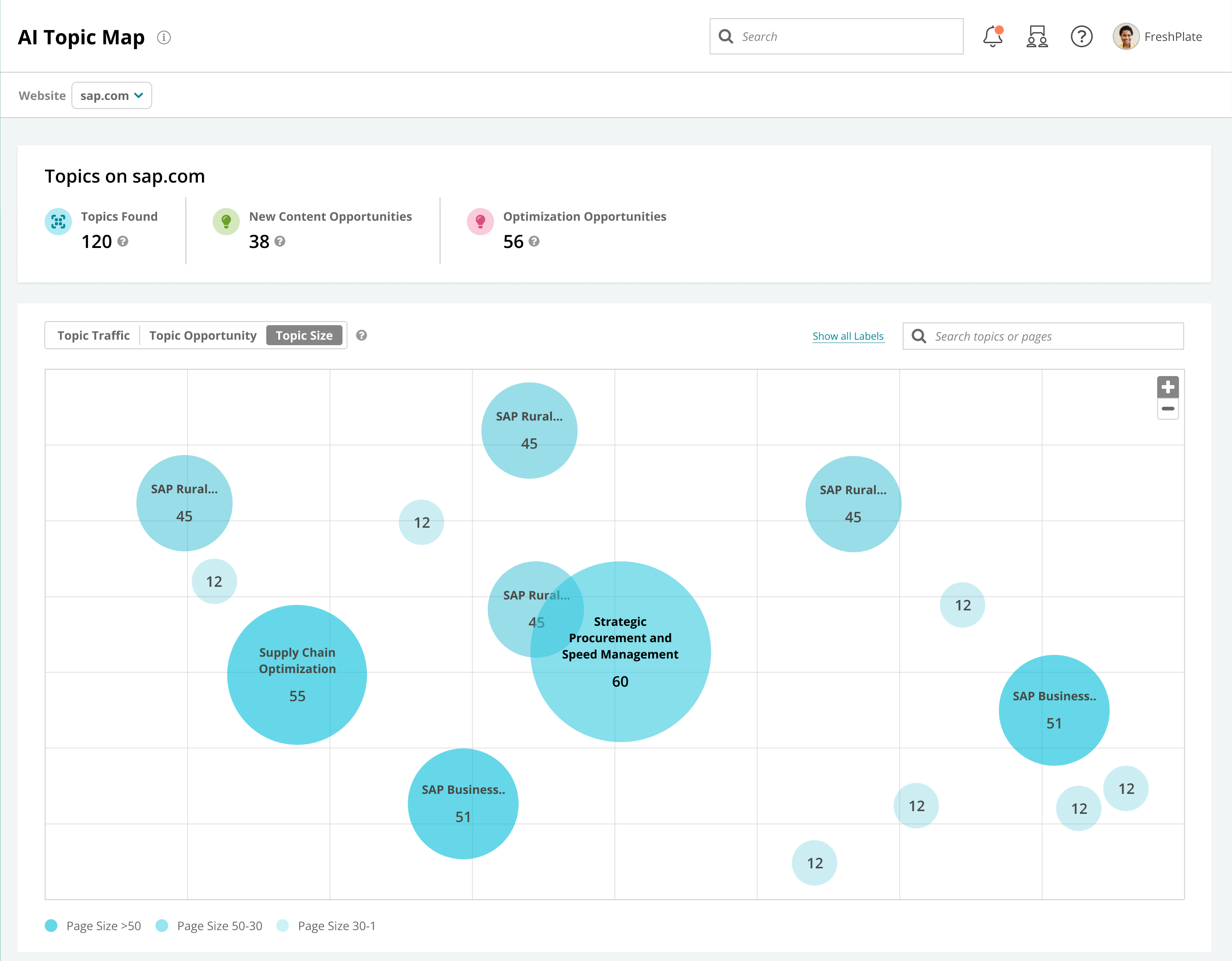Select the top-center SAP Rural 45 bubble
Image resolution: width=1232 pixels, height=961 pixels.
[529, 431]
